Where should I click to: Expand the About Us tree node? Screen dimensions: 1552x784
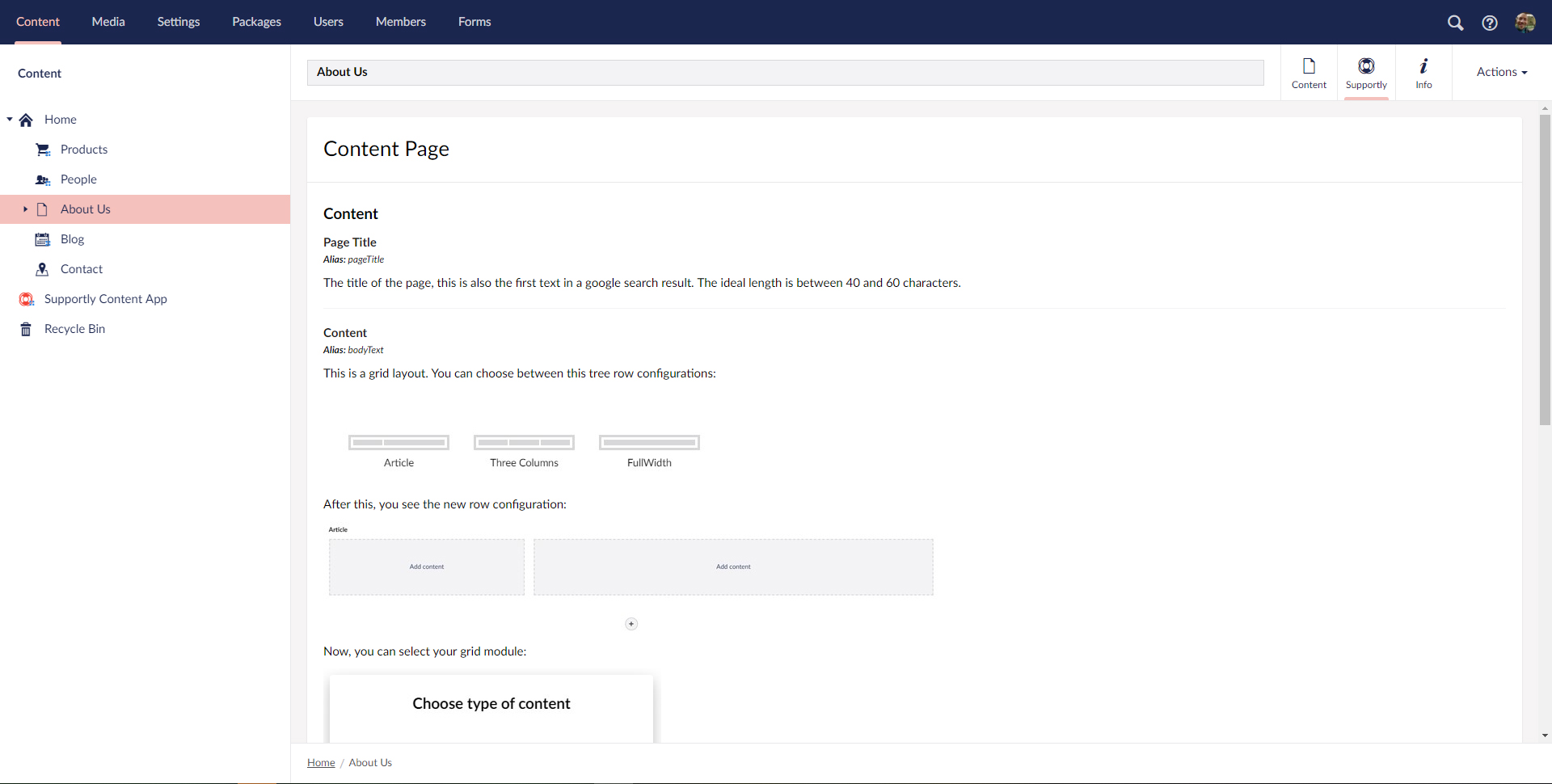tap(25, 209)
